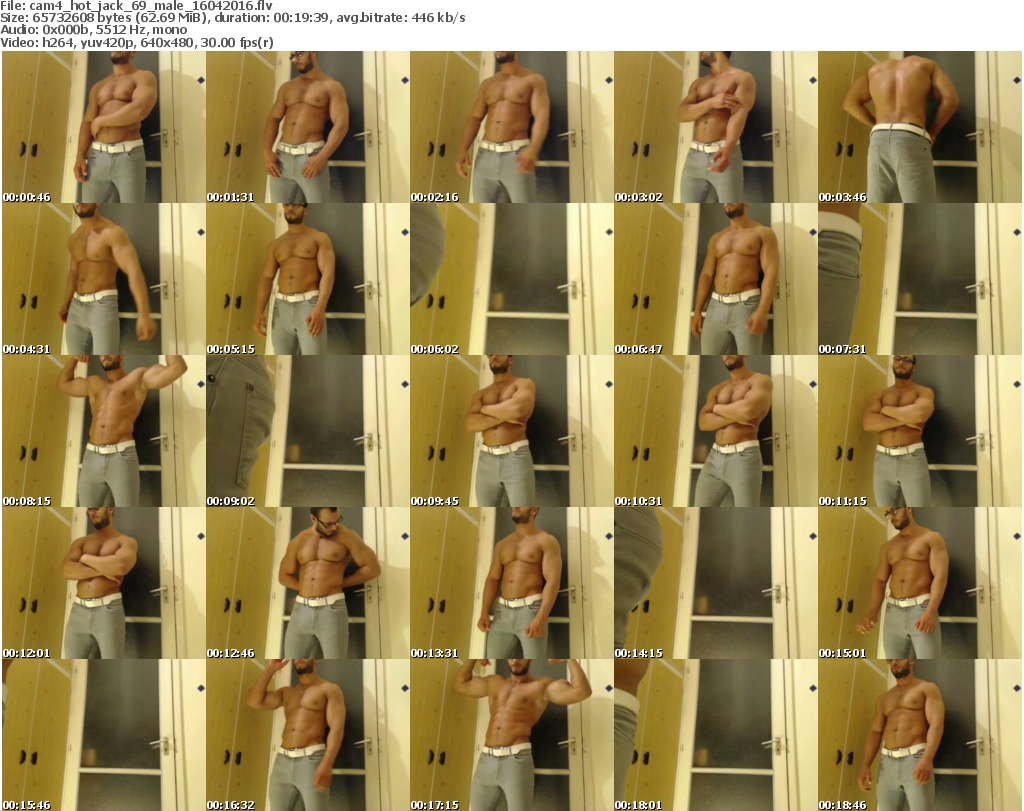Pick the frame stamped 00:09:45
Screen dimensions: 1024x811
(511, 432)
